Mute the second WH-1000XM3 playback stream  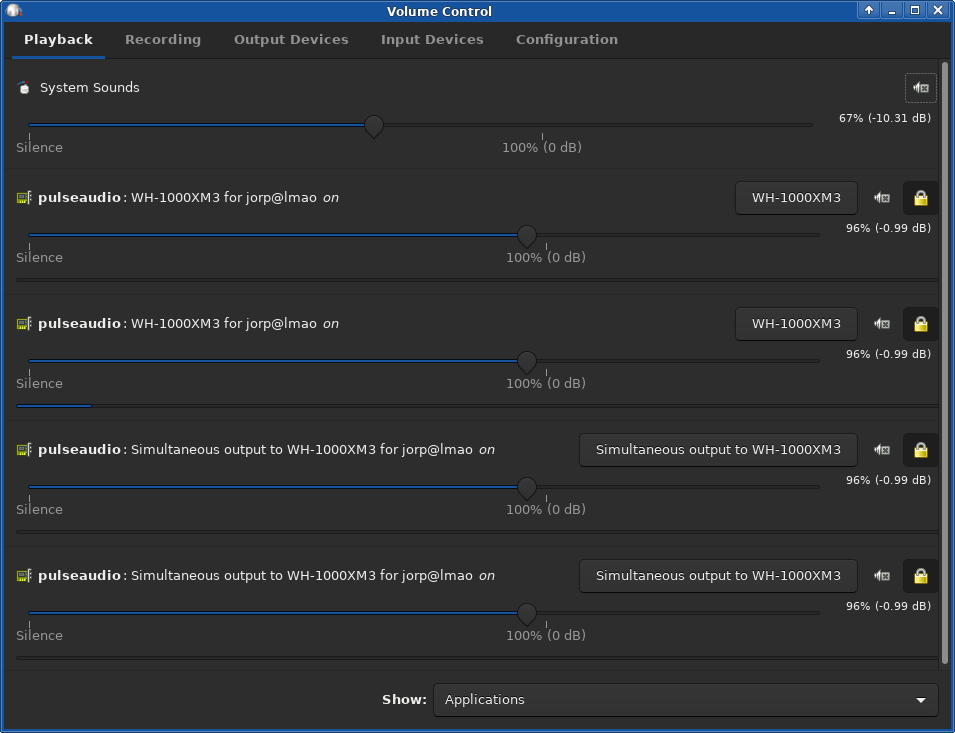pyautogui.click(x=881, y=324)
